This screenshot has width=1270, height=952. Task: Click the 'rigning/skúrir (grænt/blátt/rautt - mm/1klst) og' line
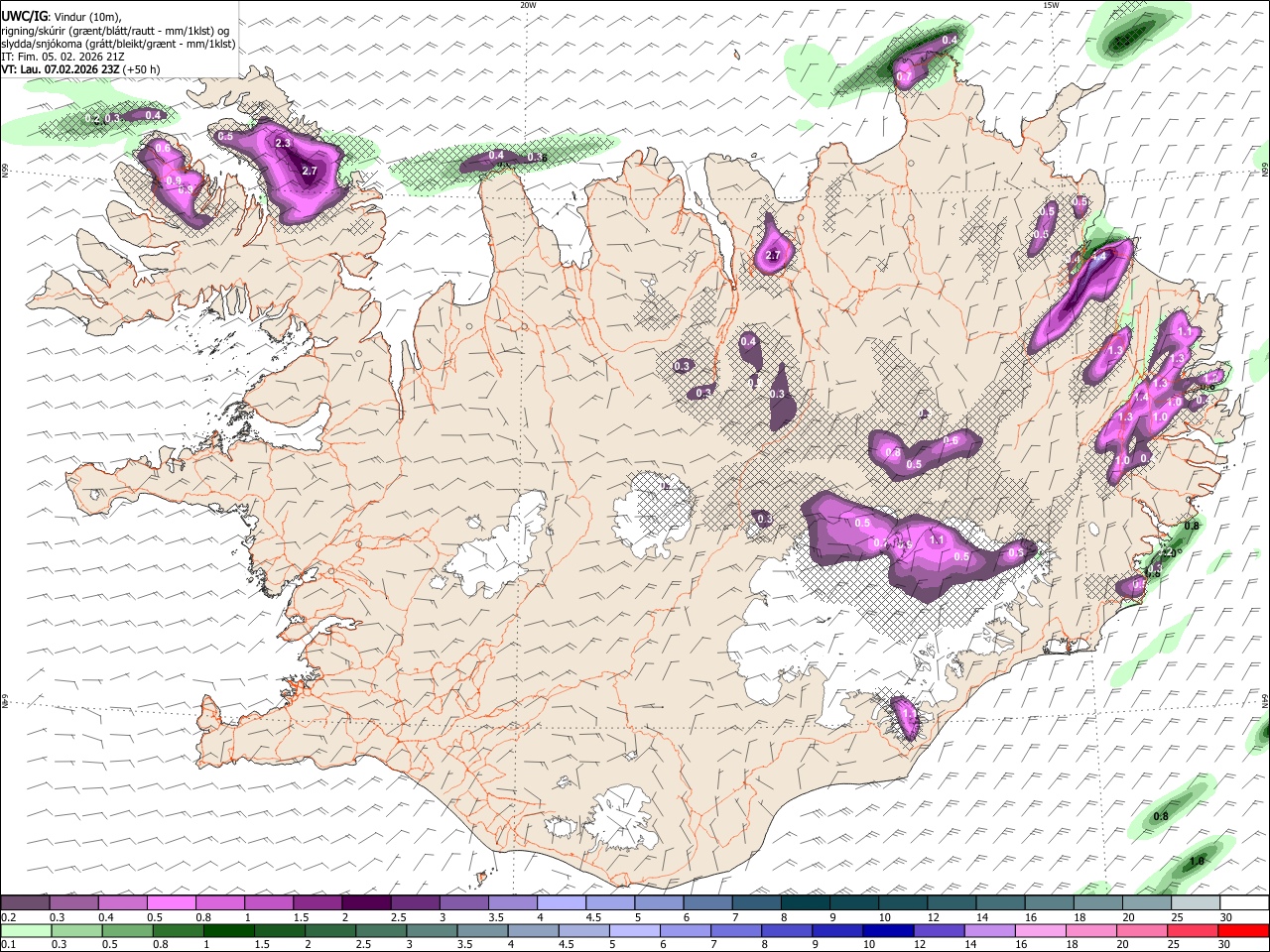point(115,31)
